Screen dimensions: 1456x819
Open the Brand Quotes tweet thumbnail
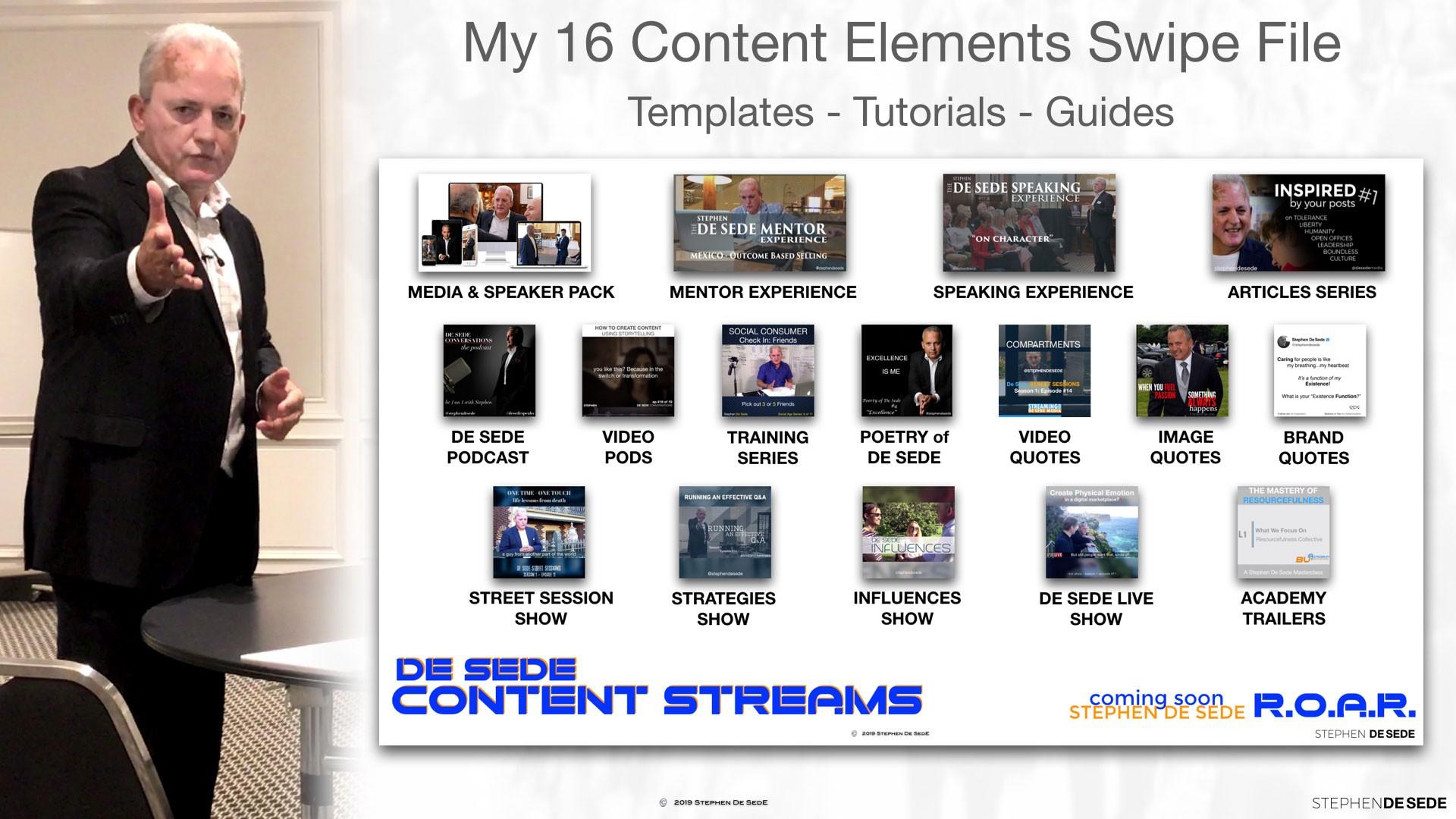click(x=1319, y=371)
